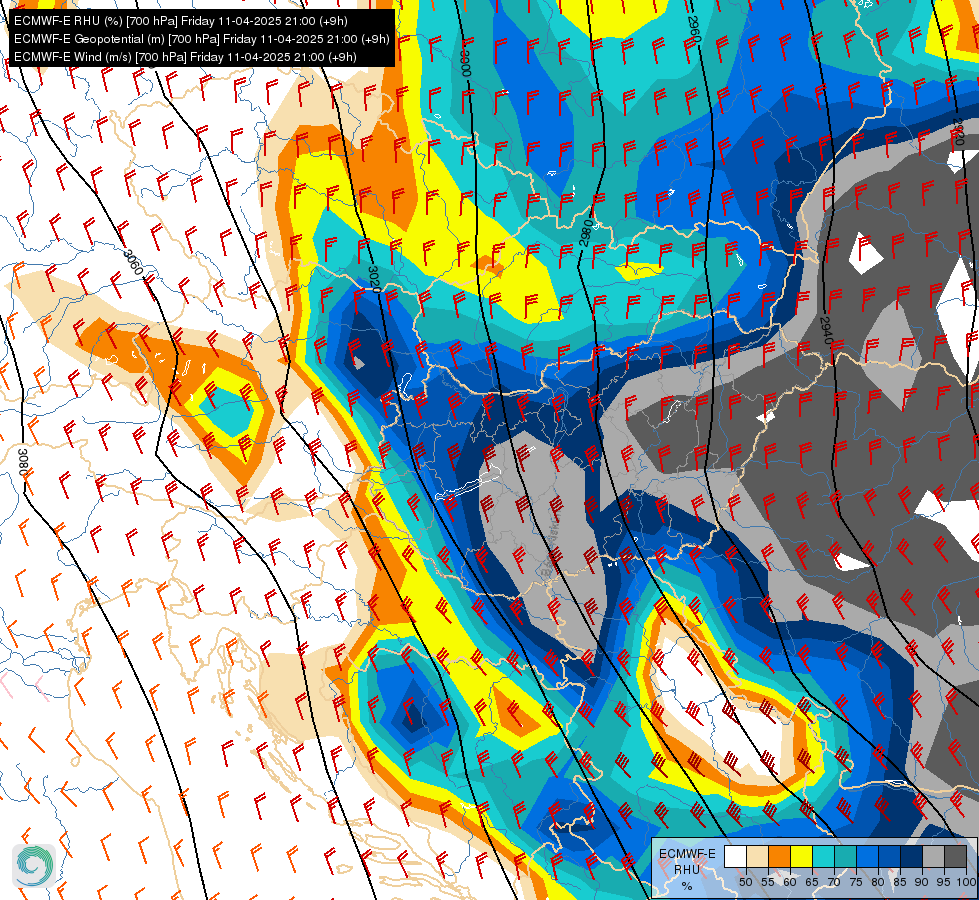The width and height of the screenshot is (979, 900).
Task: Click the 80 tick value in the legend
Action: point(878,882)
